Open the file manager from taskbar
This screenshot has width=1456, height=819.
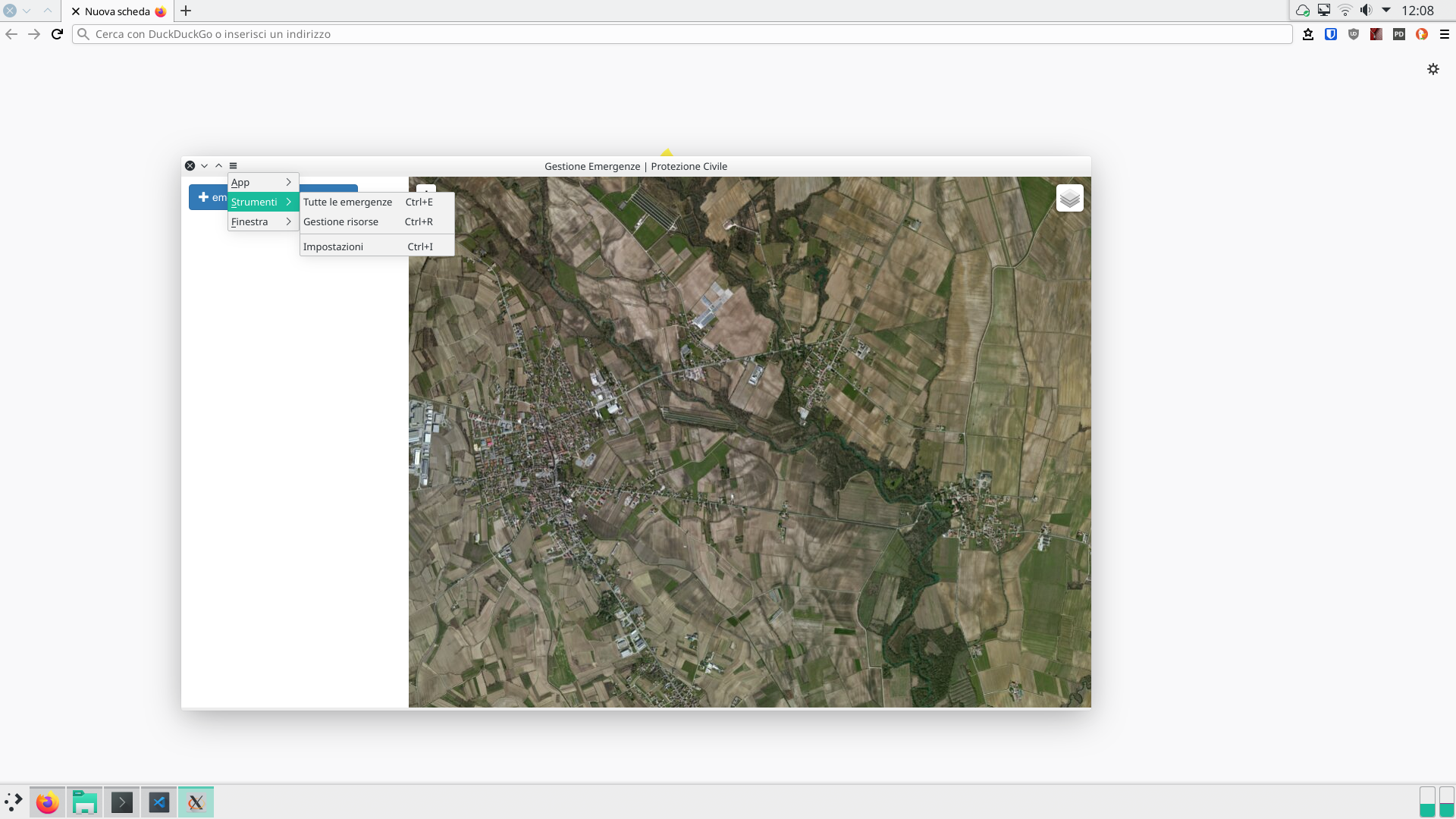pos(84,802)
